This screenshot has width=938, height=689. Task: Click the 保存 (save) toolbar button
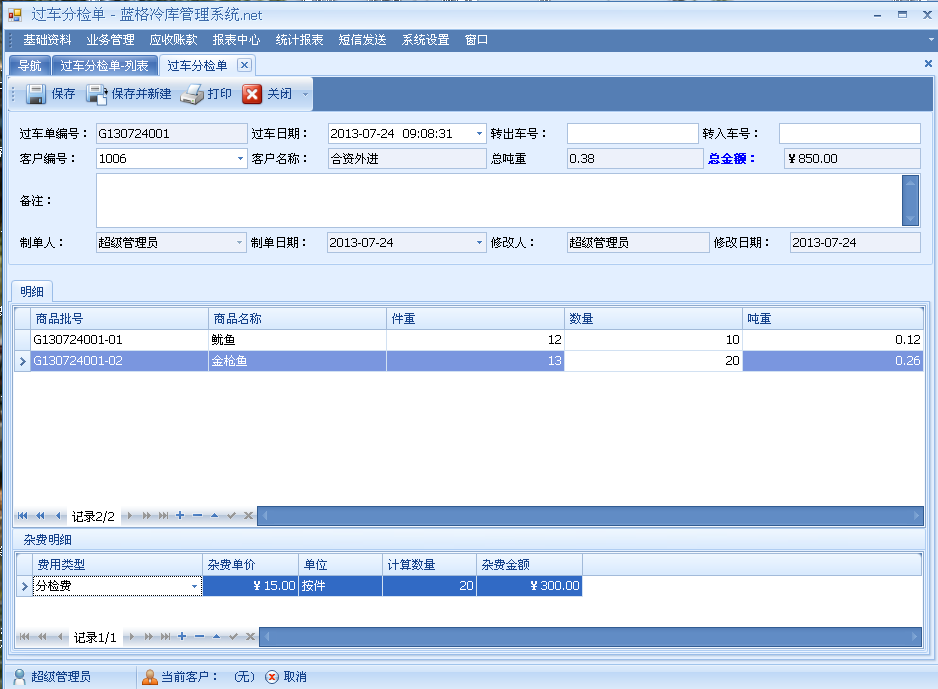50,94
